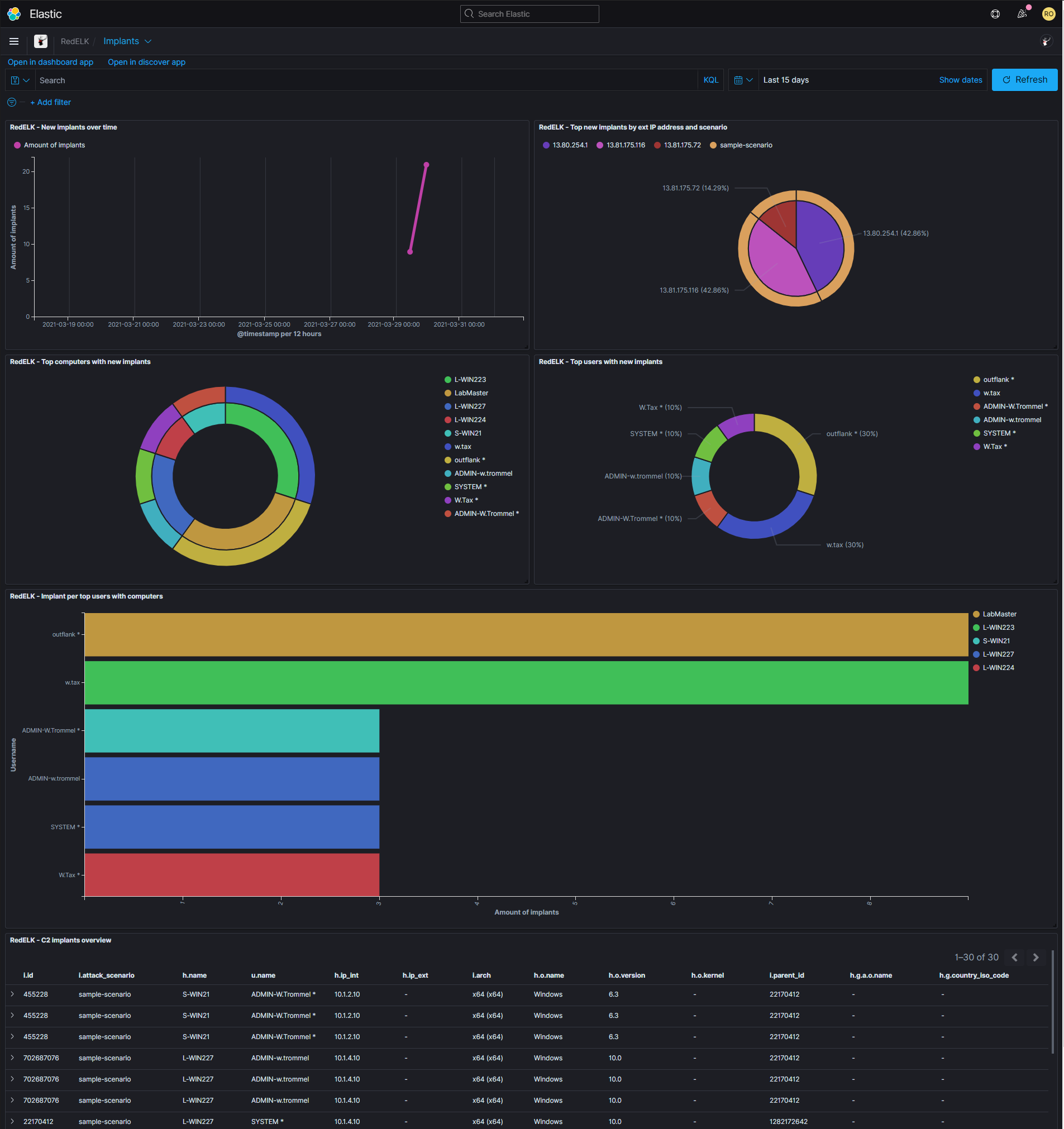Click the W.Tax * red bar

232,875
